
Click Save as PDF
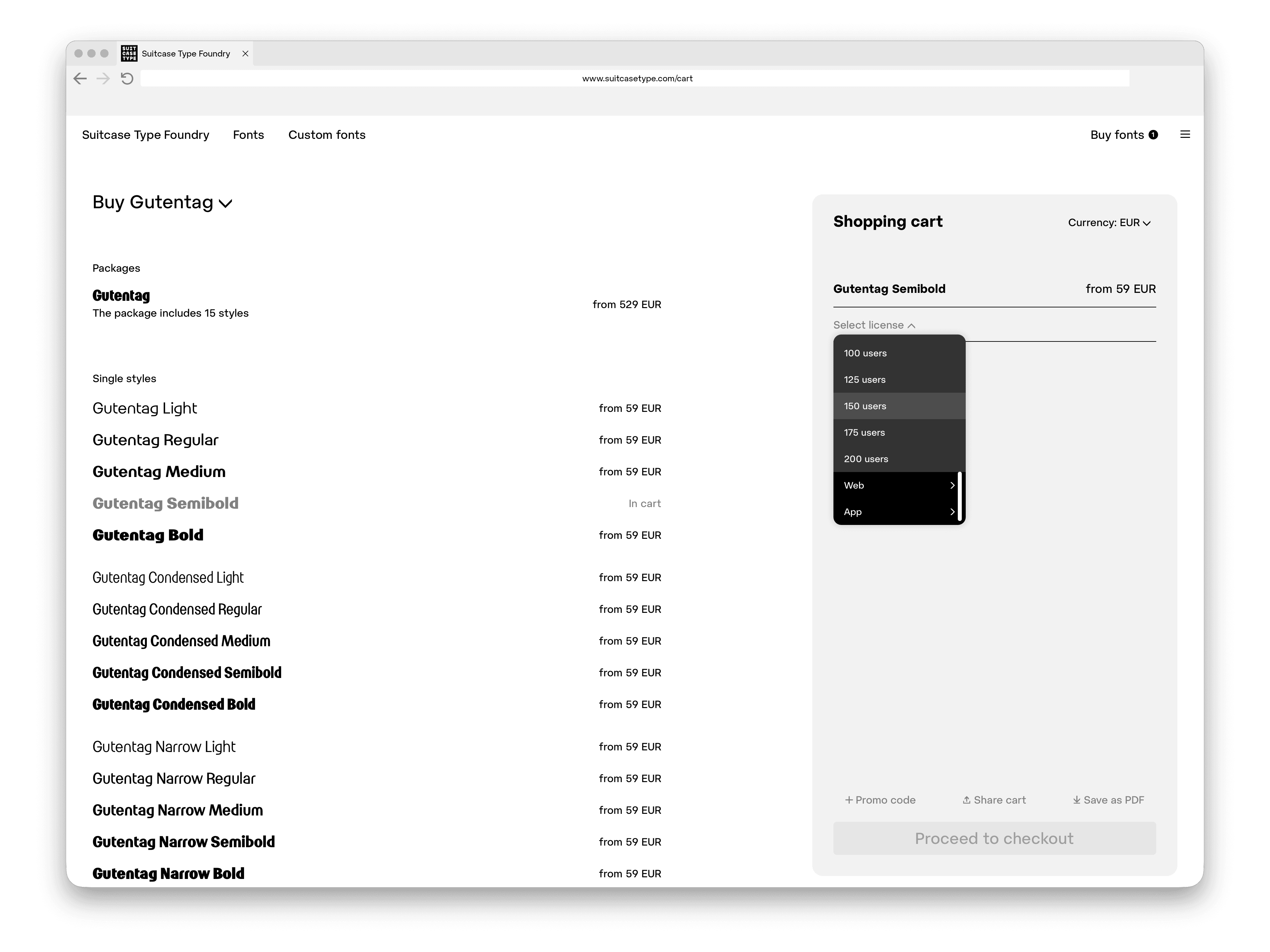(1109, 800)
